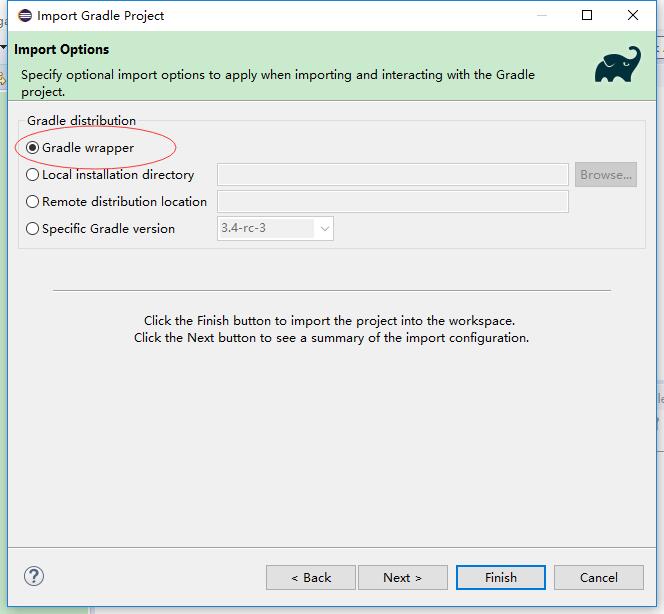Close the dialog with the X icon
664x614 pixels.
pos(633,15)
